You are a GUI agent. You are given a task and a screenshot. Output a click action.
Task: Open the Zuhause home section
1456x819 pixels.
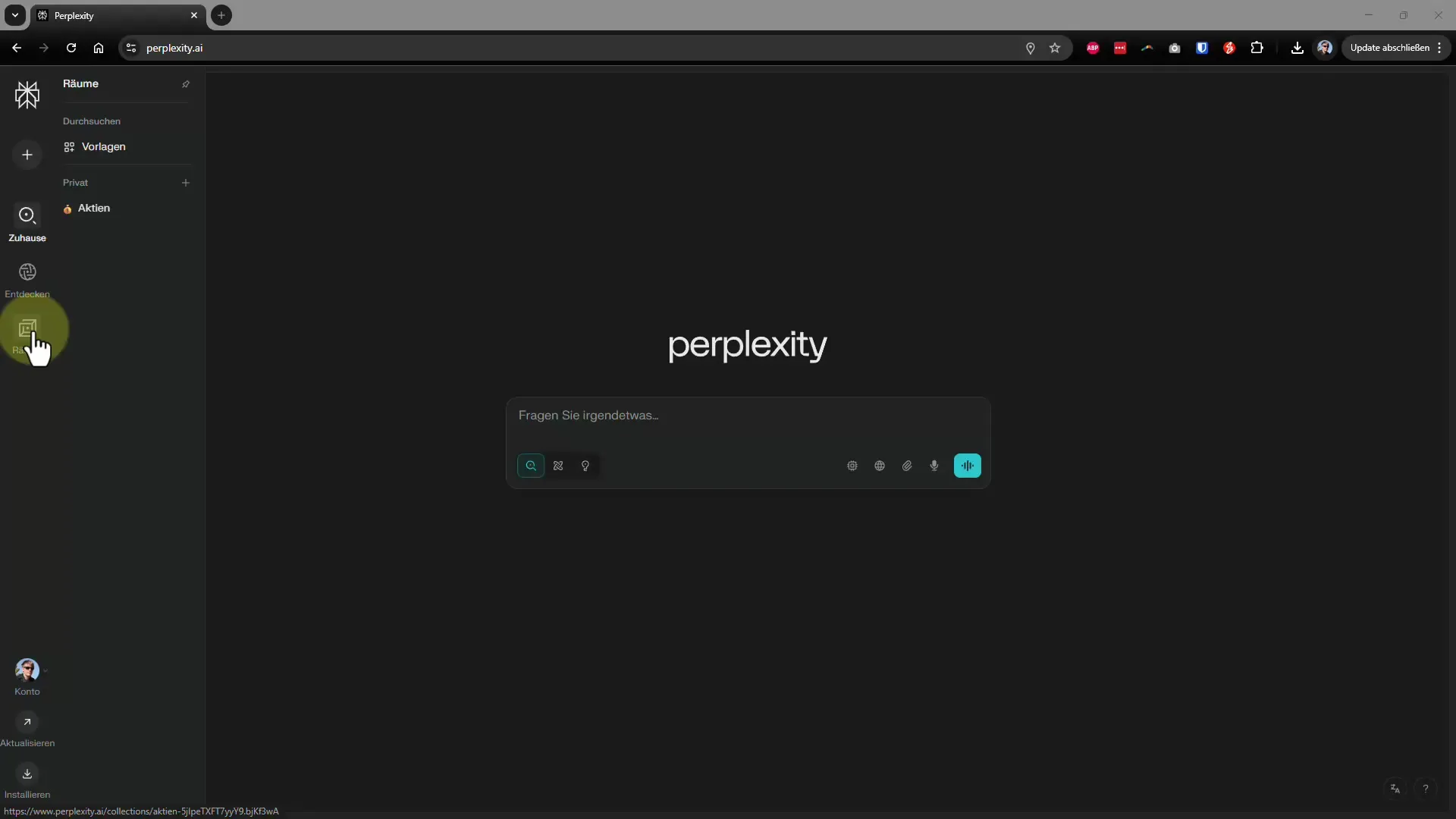pos(27,224)
